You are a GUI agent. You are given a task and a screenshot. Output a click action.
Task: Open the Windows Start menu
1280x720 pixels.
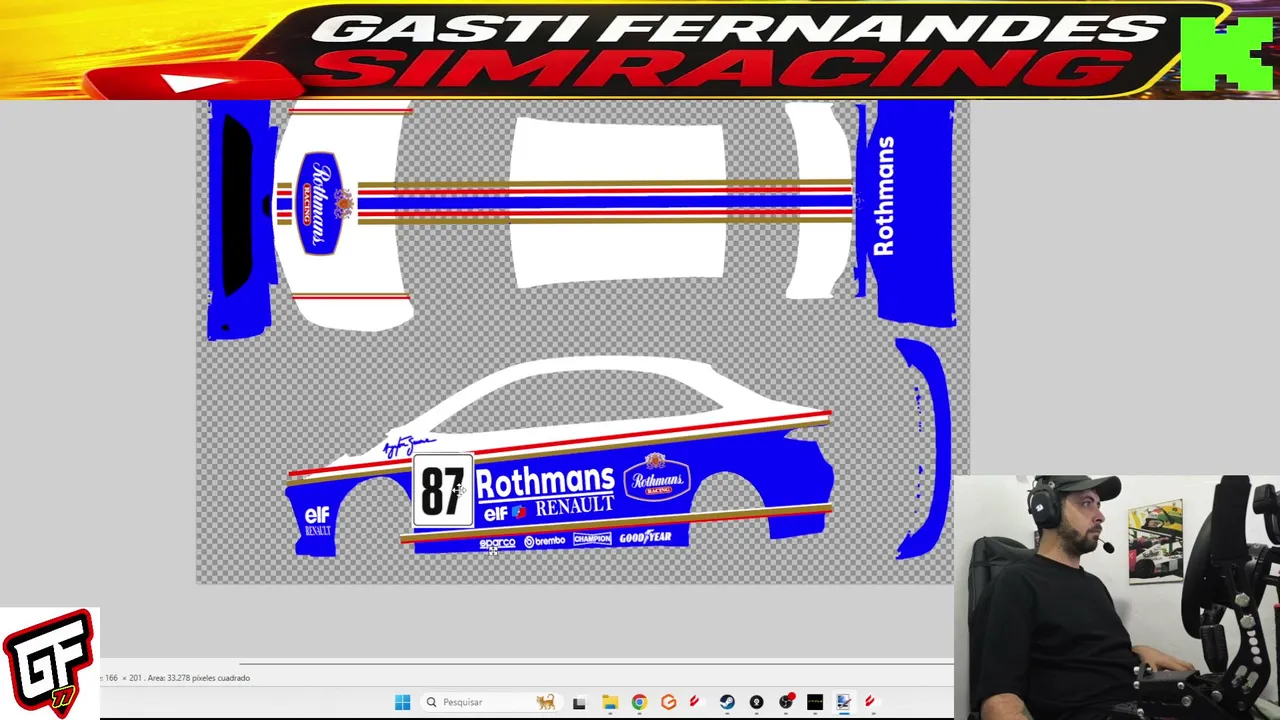pos(402,702)
